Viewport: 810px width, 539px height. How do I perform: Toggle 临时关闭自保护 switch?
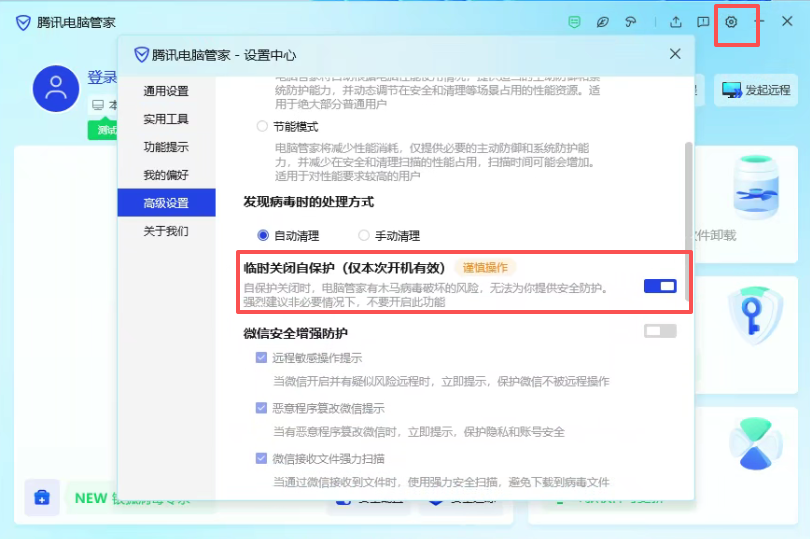660,286
